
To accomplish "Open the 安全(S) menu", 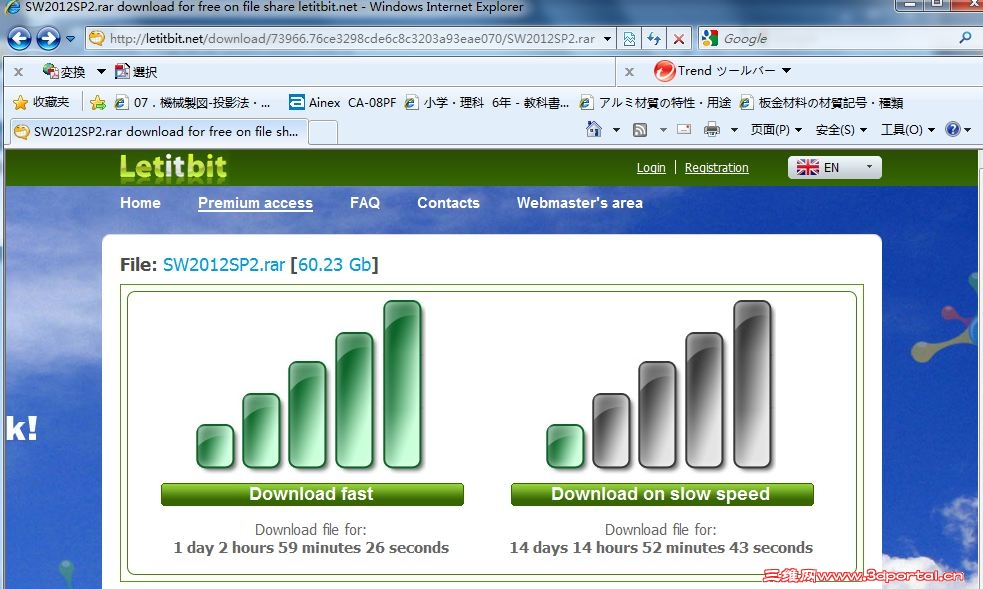I will point(841,130).
